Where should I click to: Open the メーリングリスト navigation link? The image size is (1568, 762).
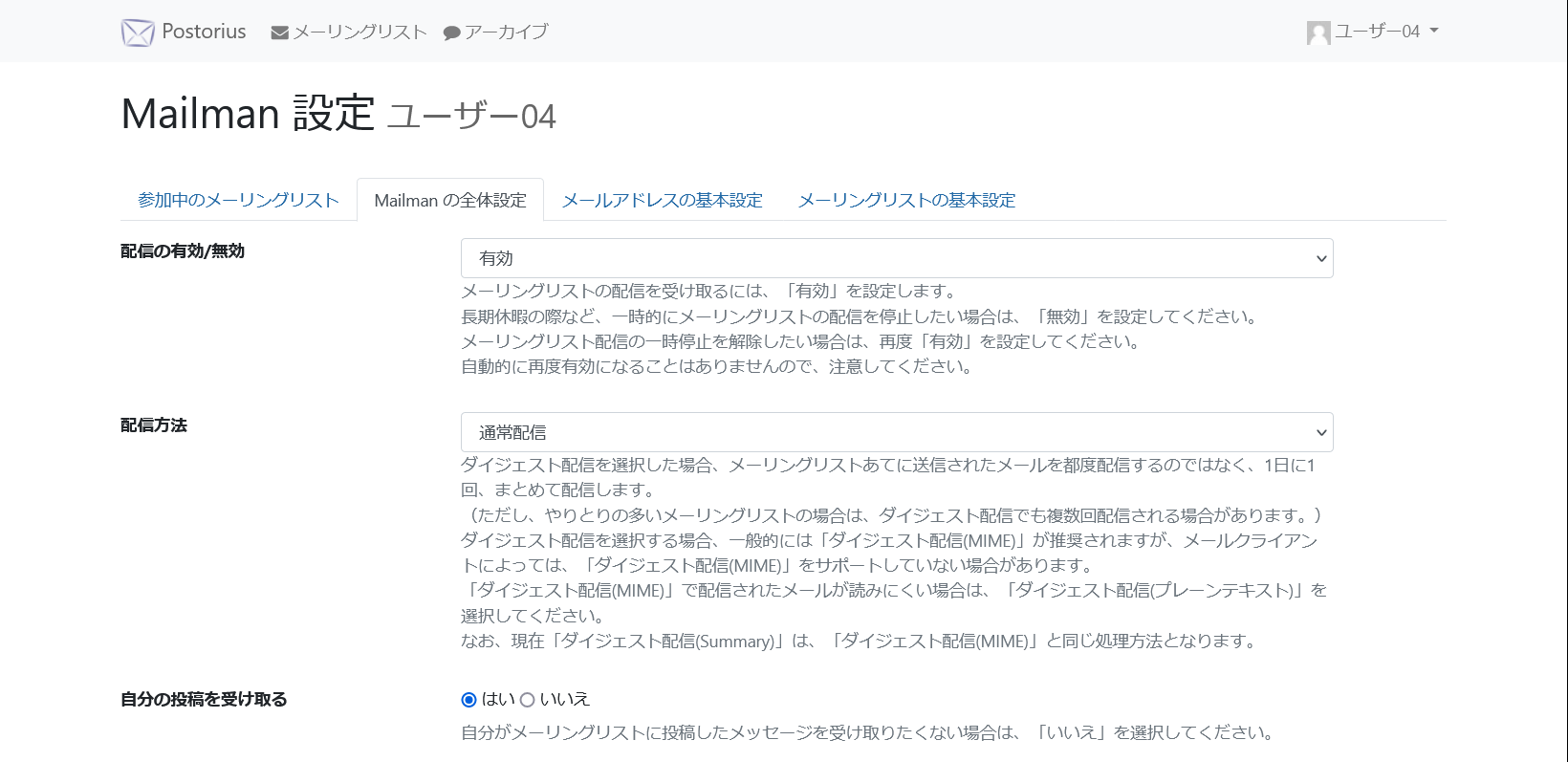pos(349,33)
